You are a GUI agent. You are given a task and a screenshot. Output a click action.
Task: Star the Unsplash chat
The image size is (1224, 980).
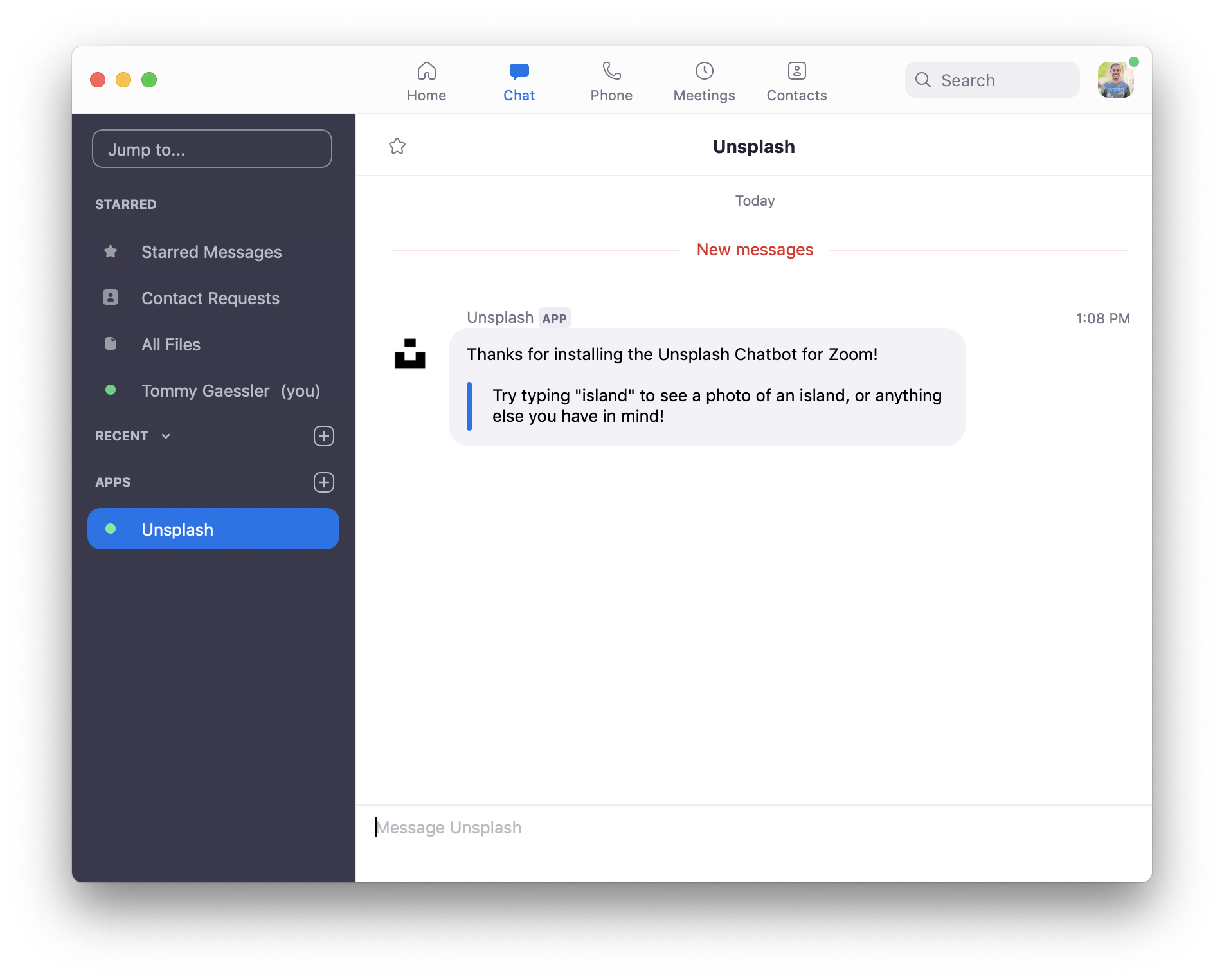[x=397, y=146]
